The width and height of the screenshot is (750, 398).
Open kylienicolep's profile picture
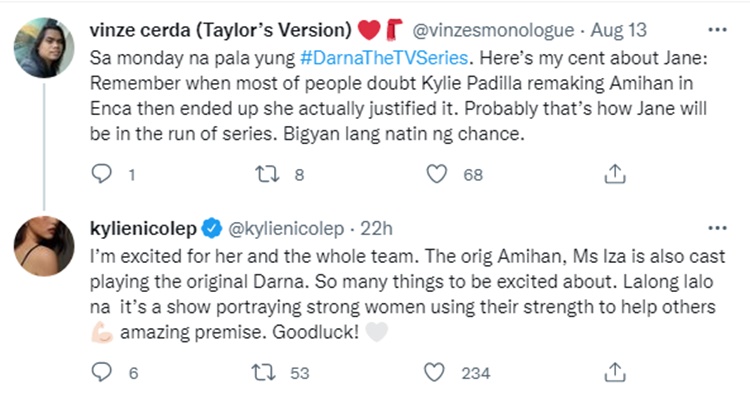[44, 246]
